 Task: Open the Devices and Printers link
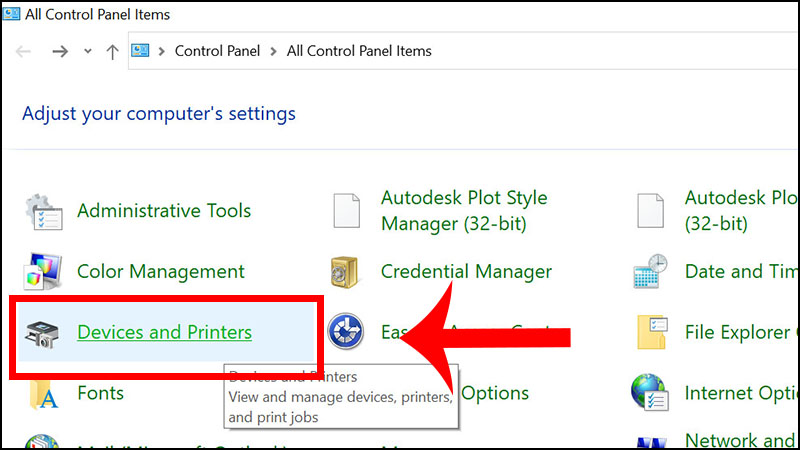(x=164, y=332)
